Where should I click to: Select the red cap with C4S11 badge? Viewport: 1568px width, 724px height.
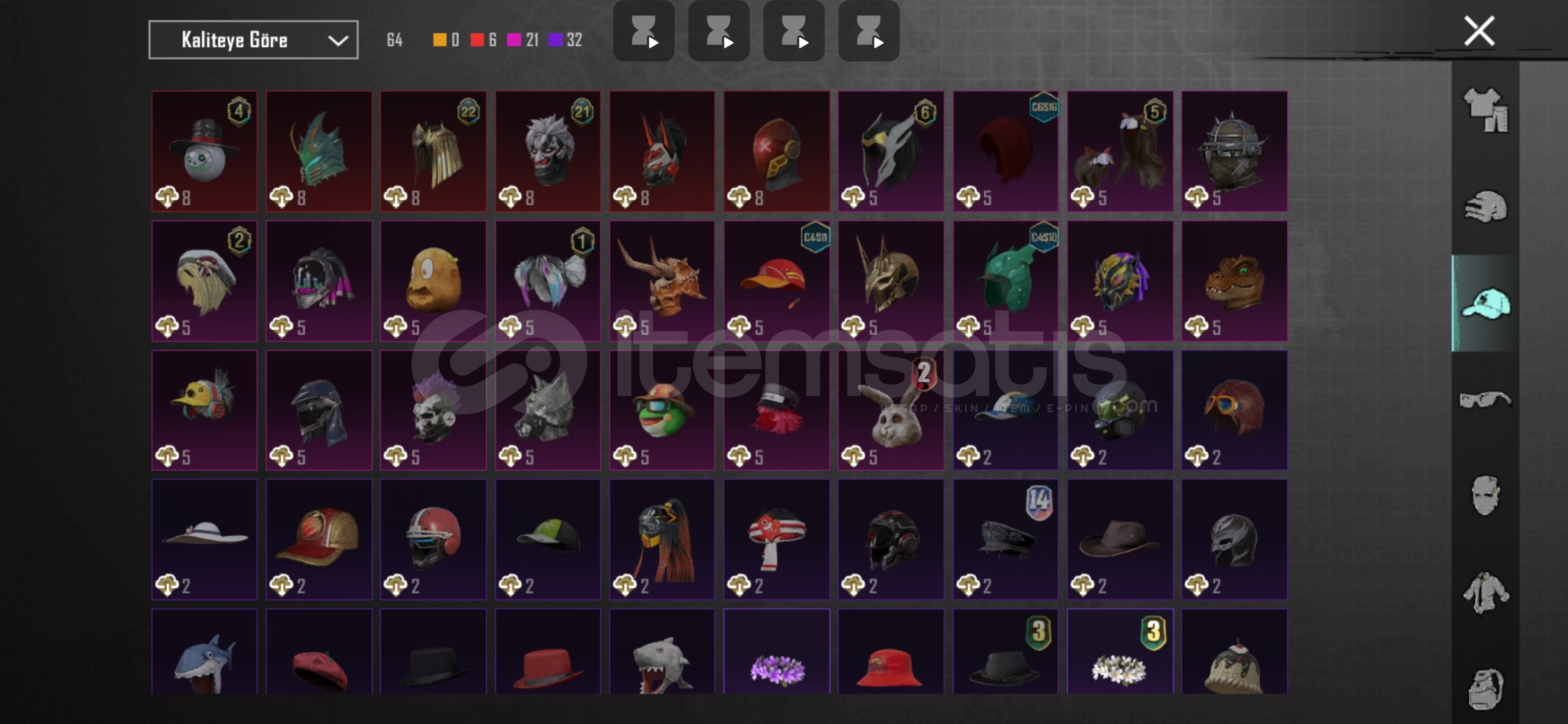click(x=777, y=282)
